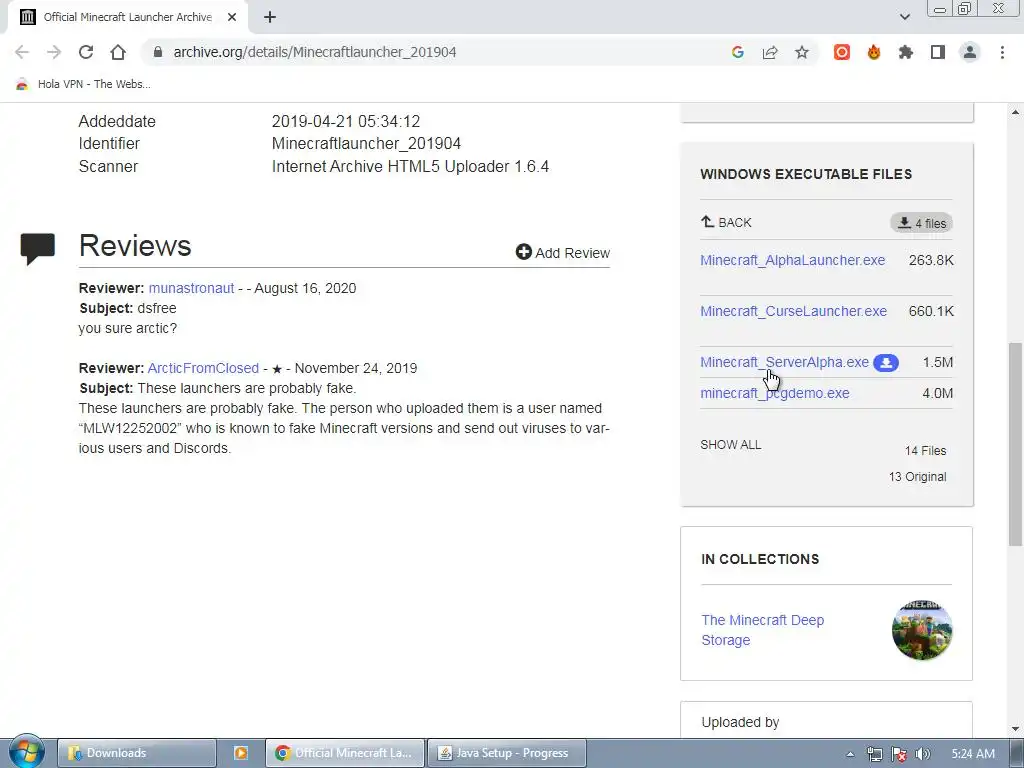1024x768 pixels.
Task: Expand the tab search dropdown
Action: (904, 17)
